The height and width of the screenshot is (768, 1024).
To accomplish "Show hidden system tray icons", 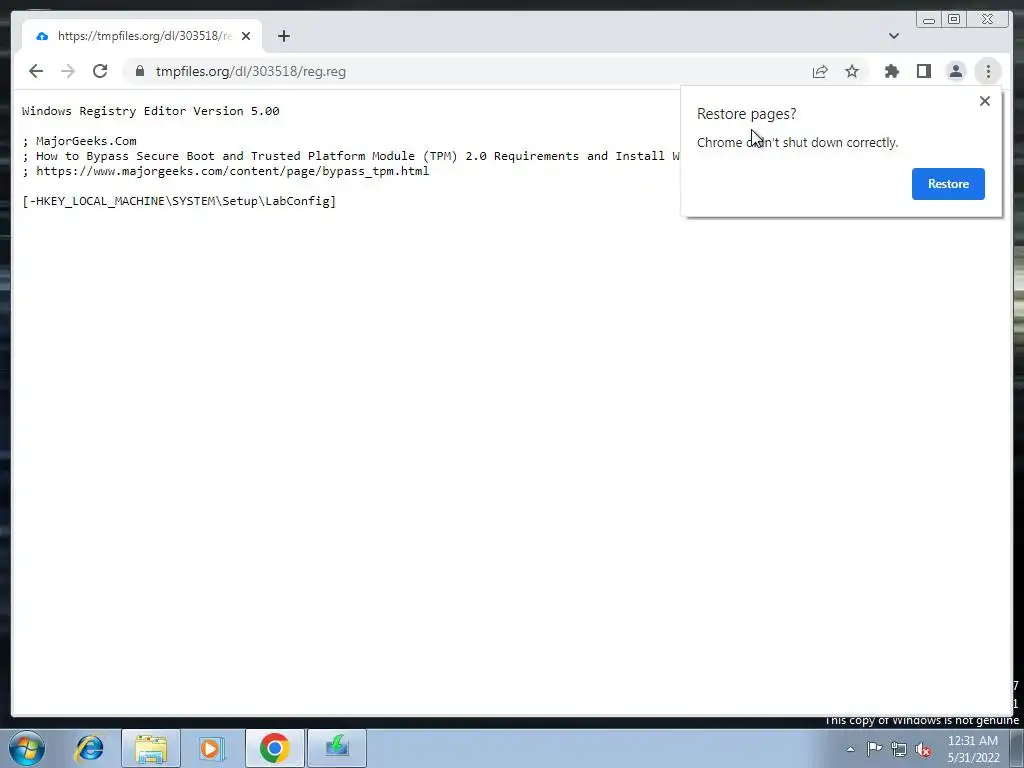I will click(x=850, y=749).
